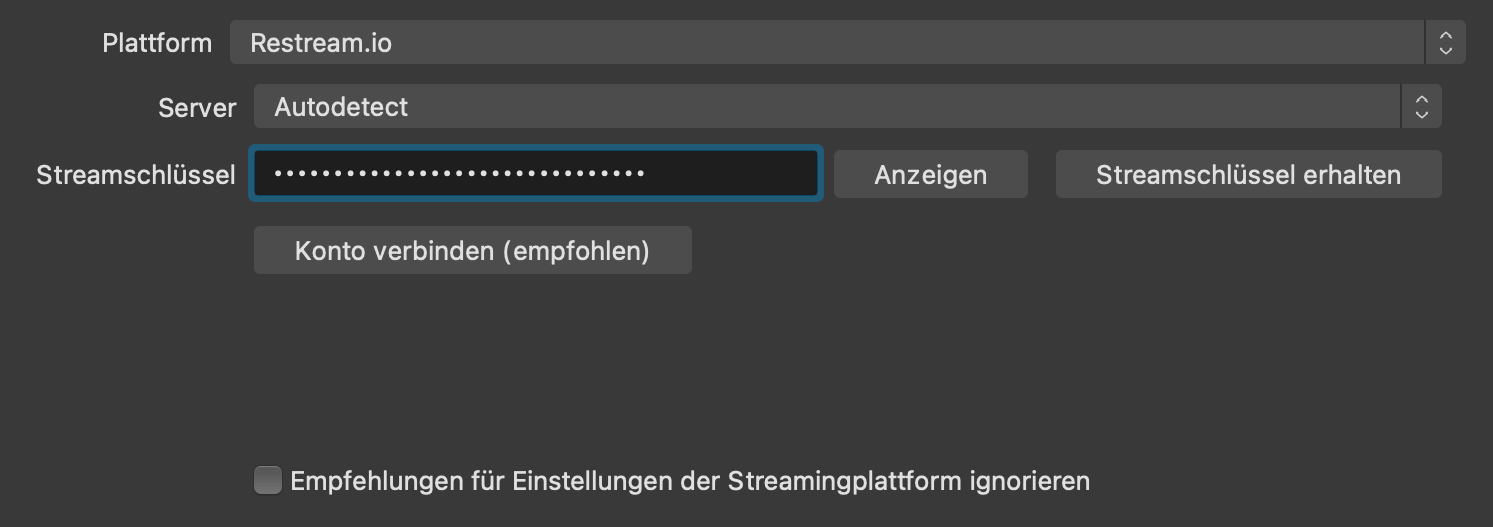Screen dimensions: 1493x527
Task: Click the Anzeigen button to reveal key
Action: [930, 175]
